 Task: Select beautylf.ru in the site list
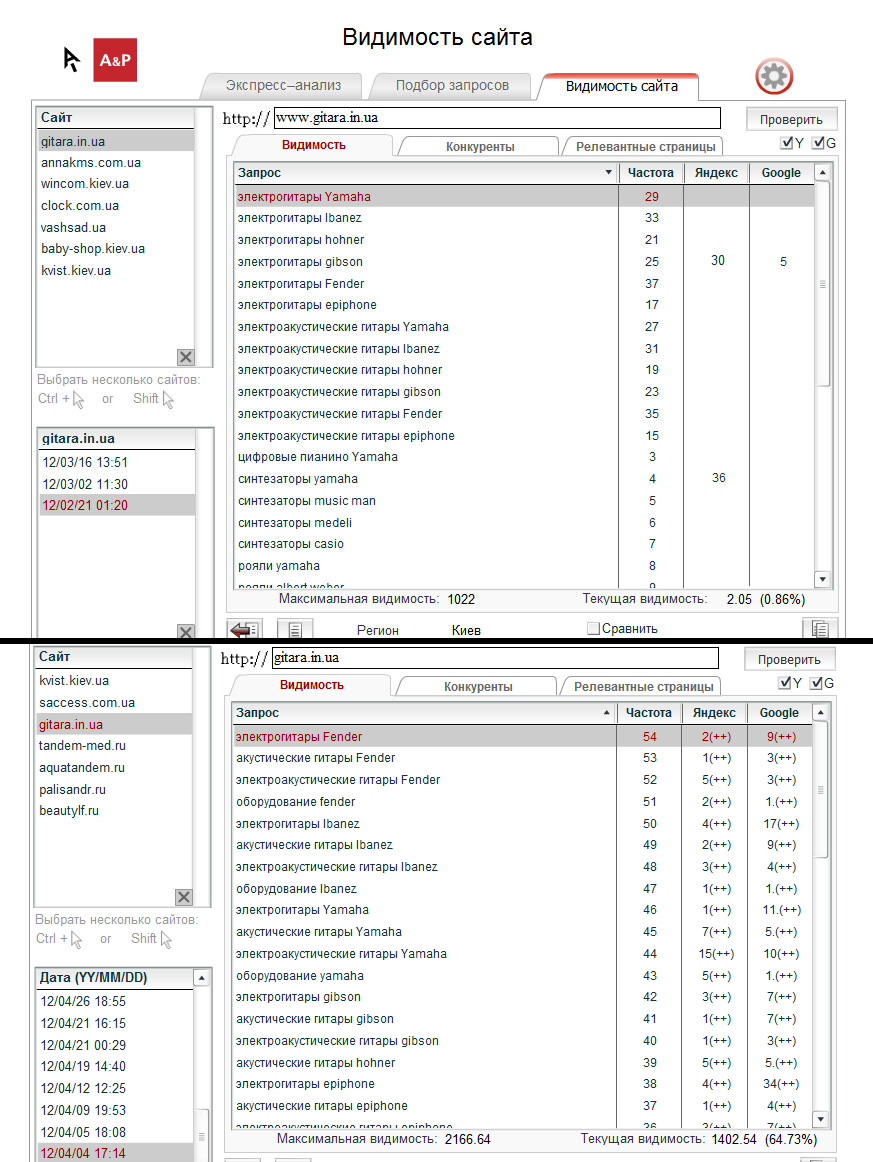tap(113, 811)
